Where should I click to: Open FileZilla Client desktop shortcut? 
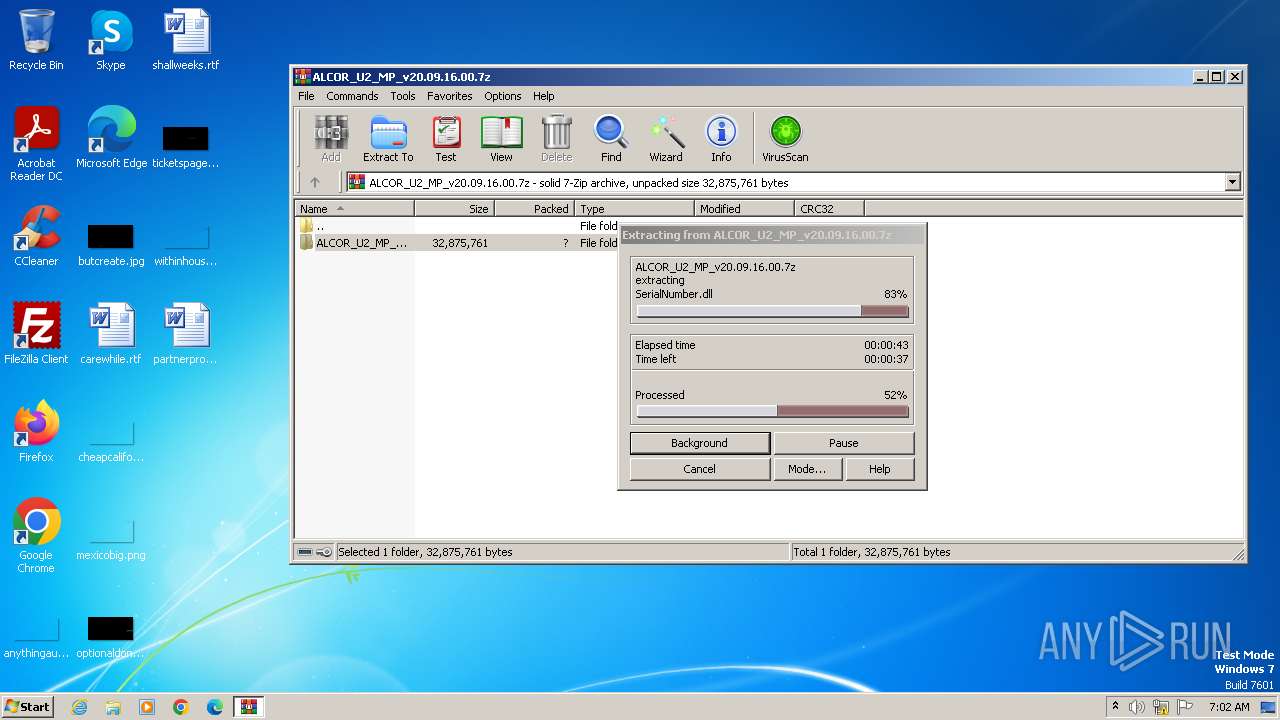(x=36, y=334)
